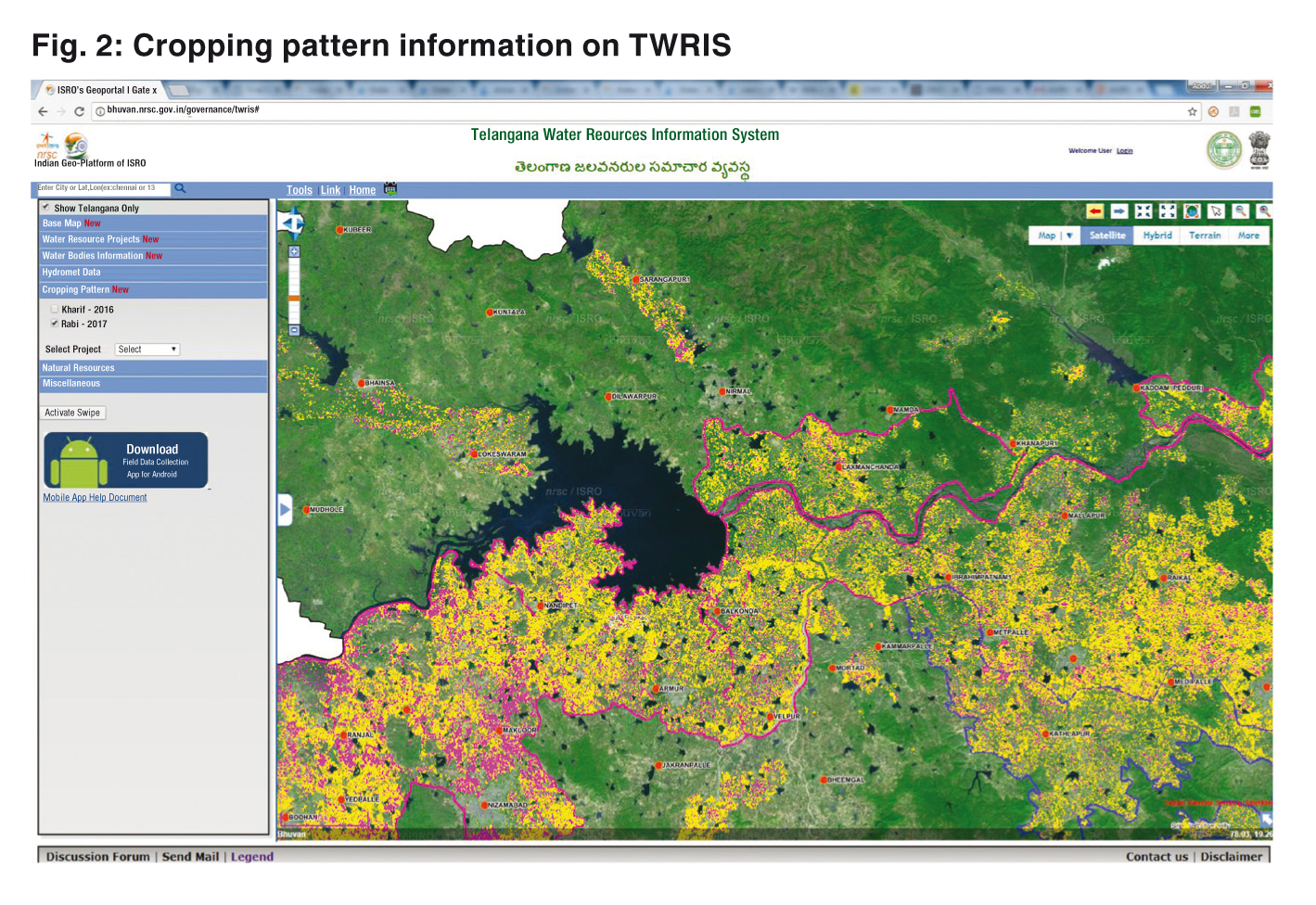Switch to Hybrid map view
Viewport: 1316px width, 905px height.
(x=1157, y=236)
